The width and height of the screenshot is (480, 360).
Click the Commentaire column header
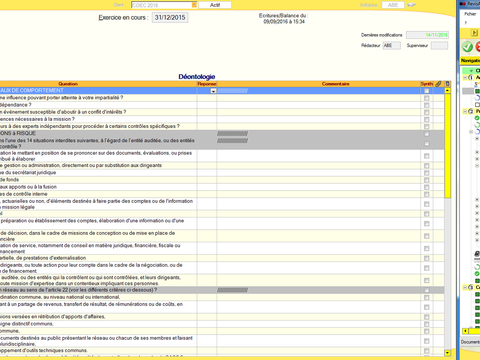(335, 84)
